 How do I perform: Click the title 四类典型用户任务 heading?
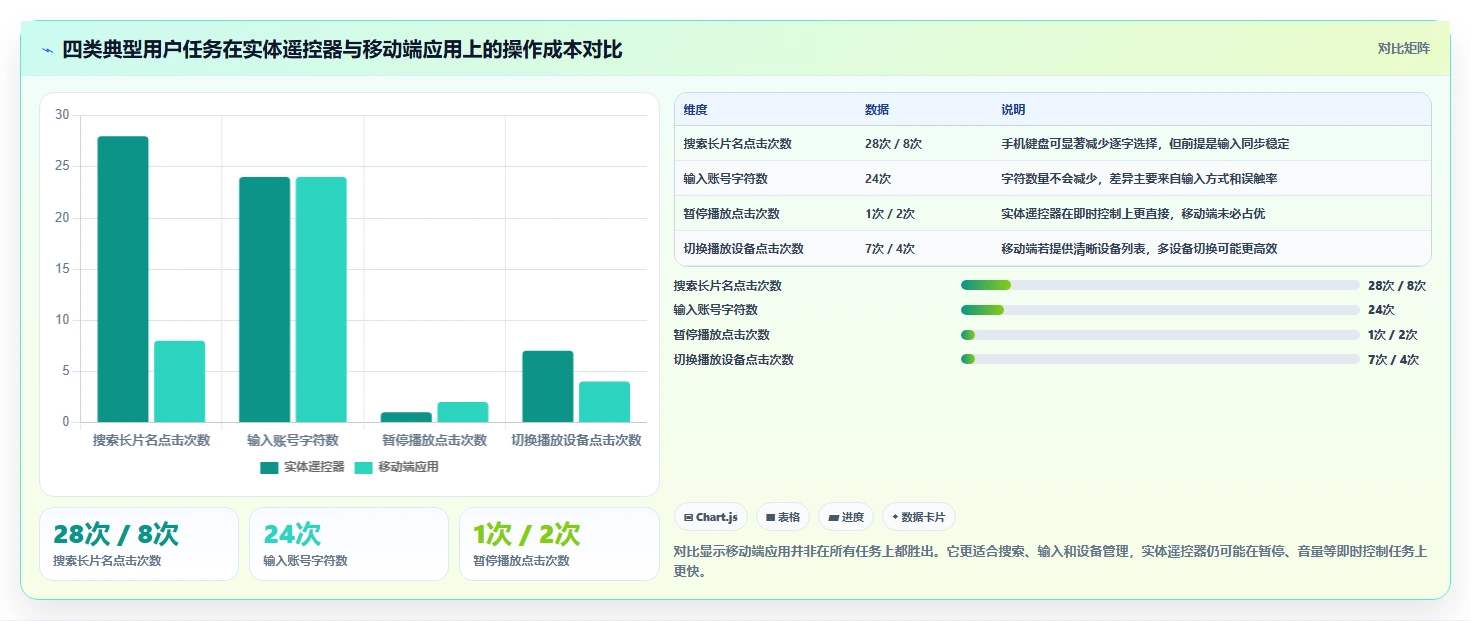pos(342,50)
